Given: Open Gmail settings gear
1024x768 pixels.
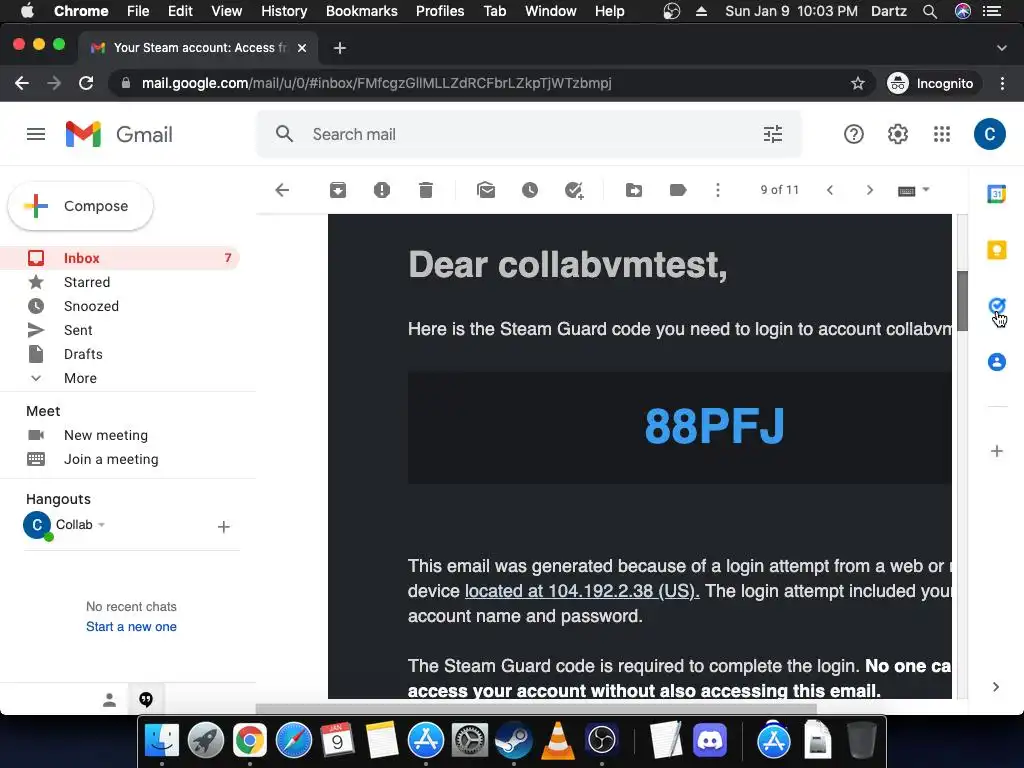Looking at the screenshot, I should [x=897, y=134].
